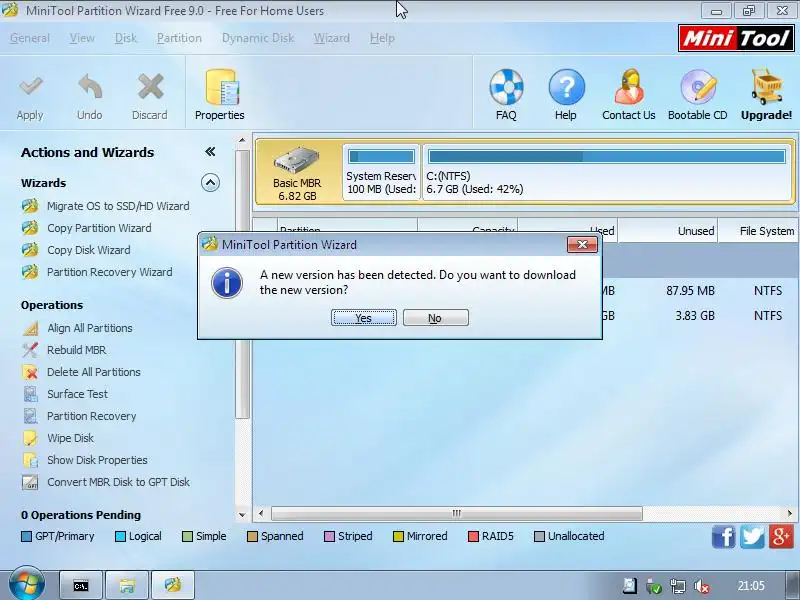Click the 3.83 GB unused value
This screenshot has height=600, width=800.
click(x=695, y=316)
